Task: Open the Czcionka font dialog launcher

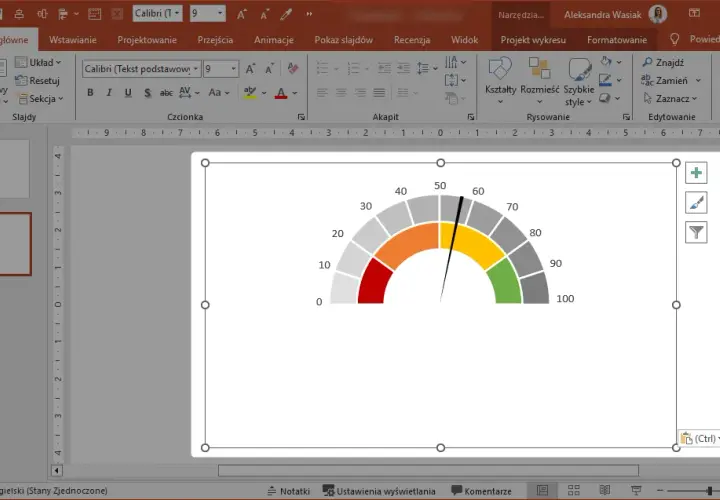Action: [301, 117]
